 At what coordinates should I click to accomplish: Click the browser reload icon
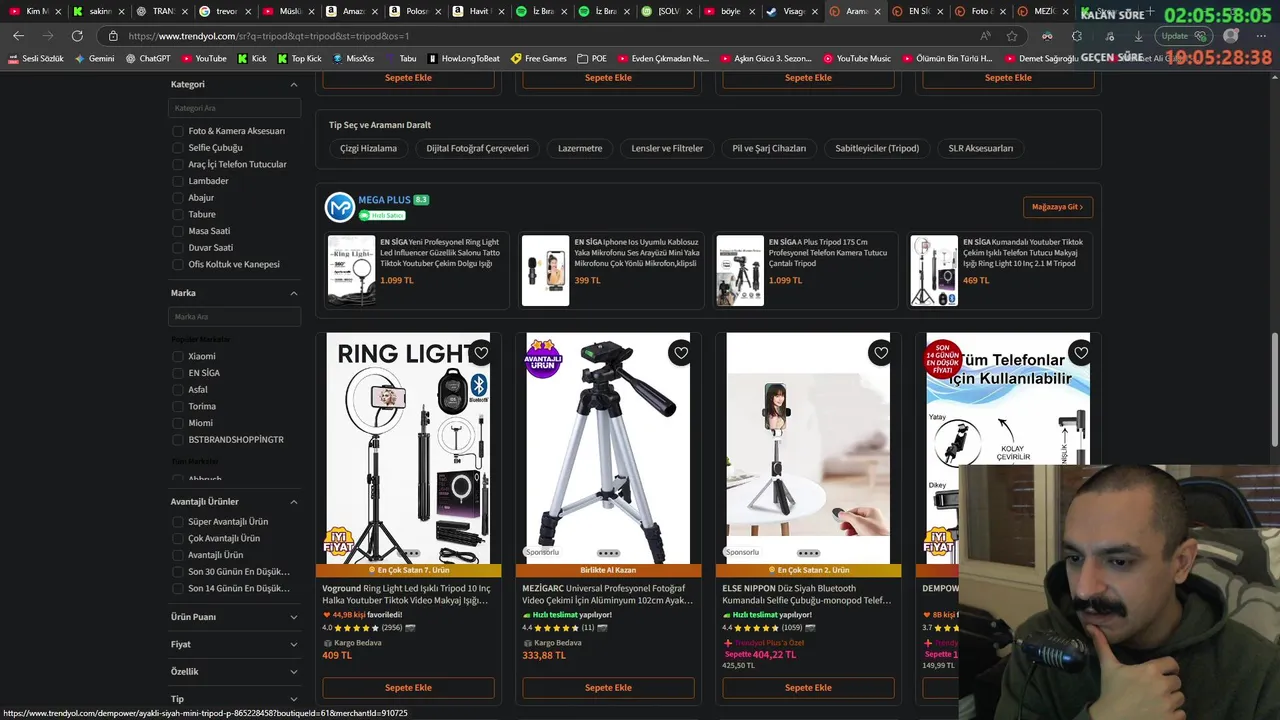(x=77, y=36)
